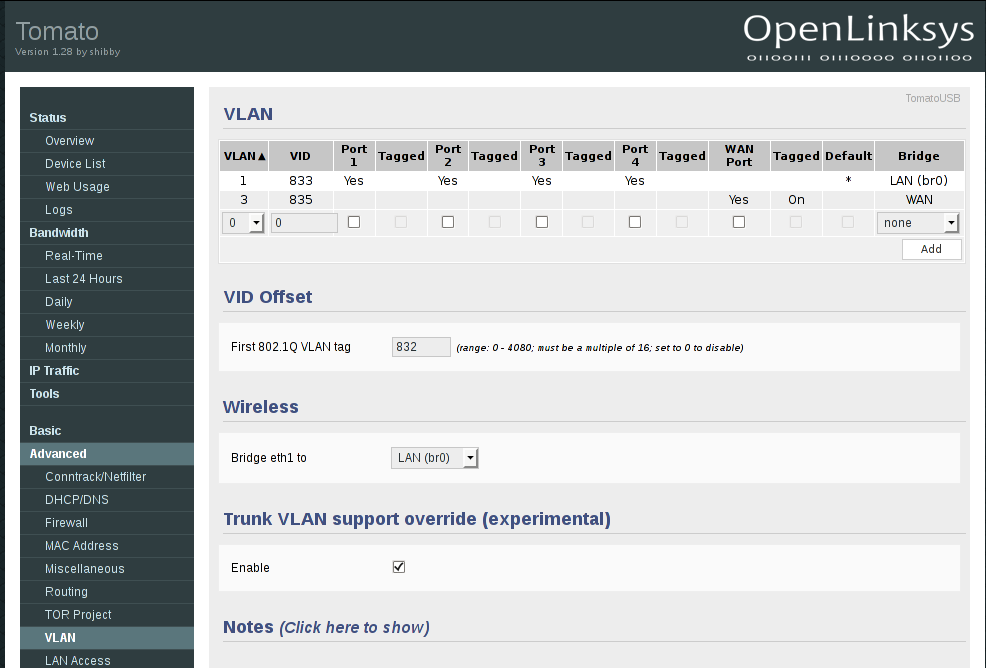View Real-Time bandwidth page
The image size is (986, 668).
pyautogui.click(x=74, y=256)
